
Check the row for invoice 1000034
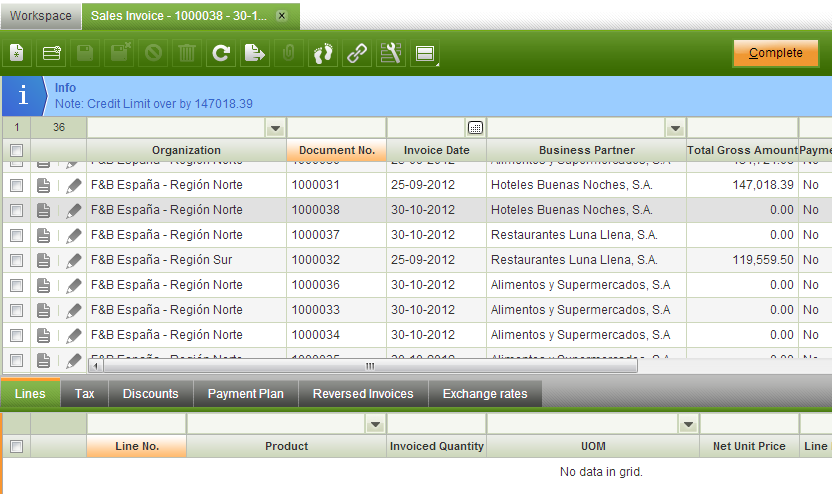16,335
